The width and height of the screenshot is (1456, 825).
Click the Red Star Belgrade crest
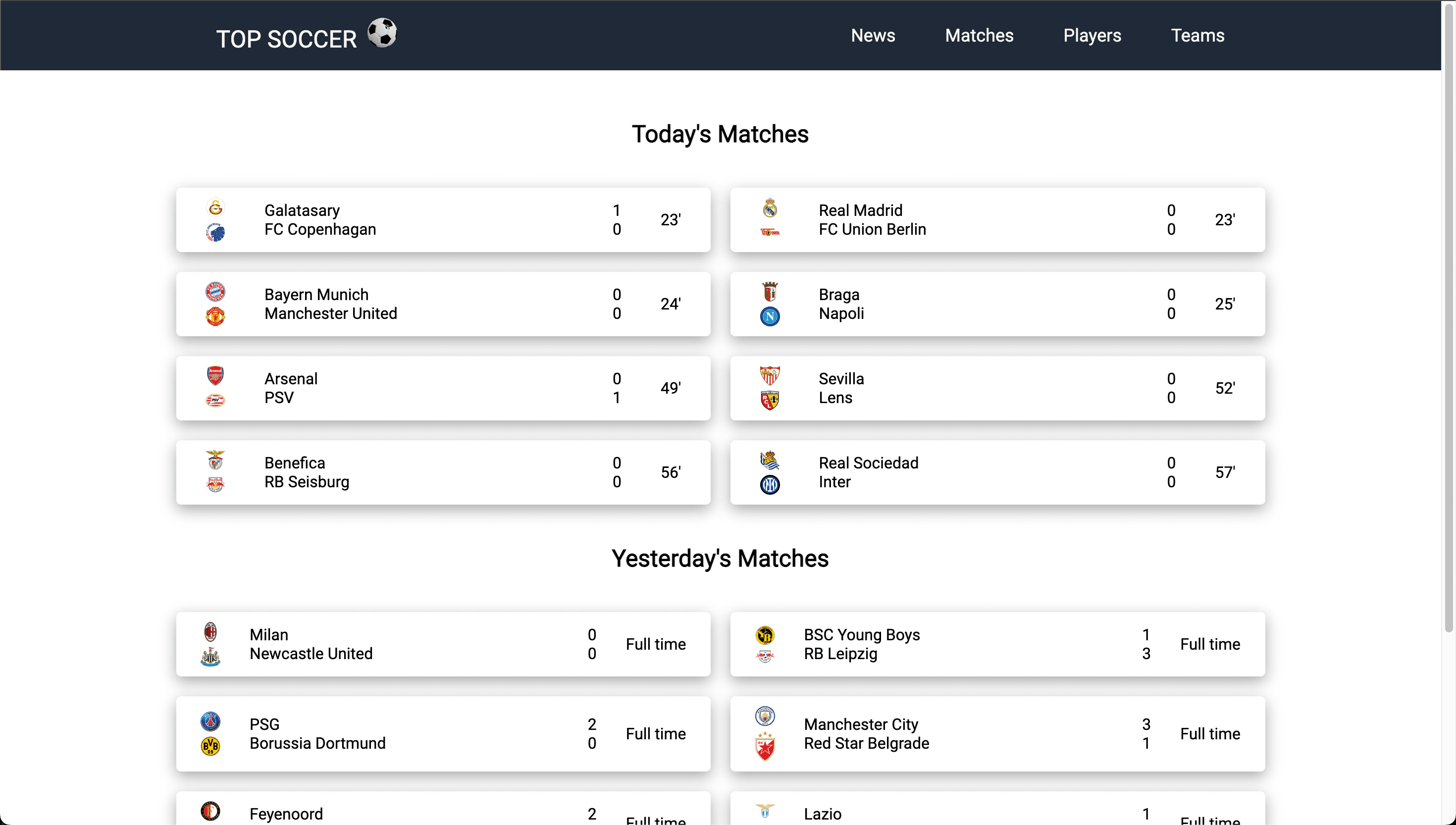[765, 746]
